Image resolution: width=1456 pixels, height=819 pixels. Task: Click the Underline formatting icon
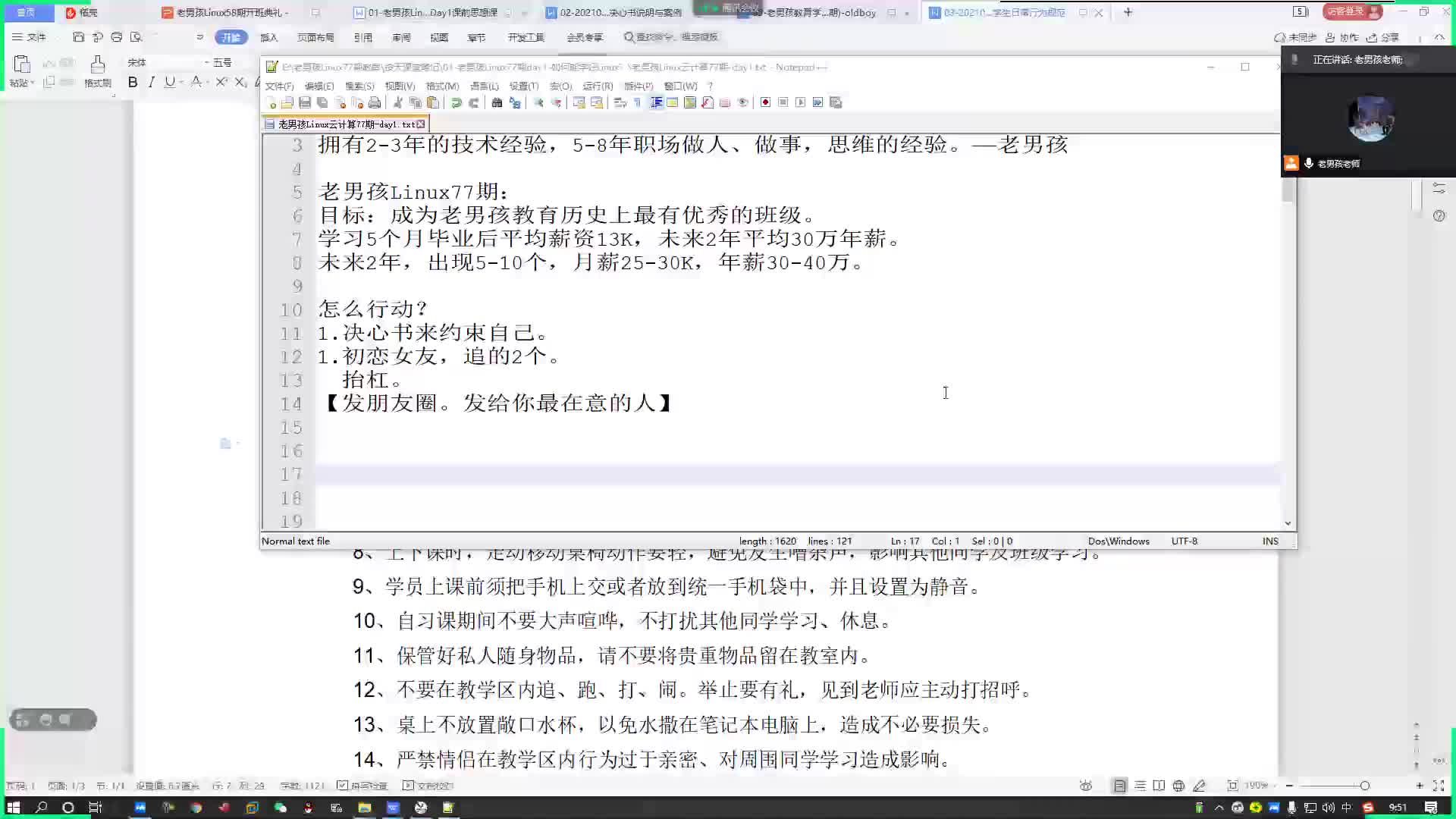tap(169, 82)
